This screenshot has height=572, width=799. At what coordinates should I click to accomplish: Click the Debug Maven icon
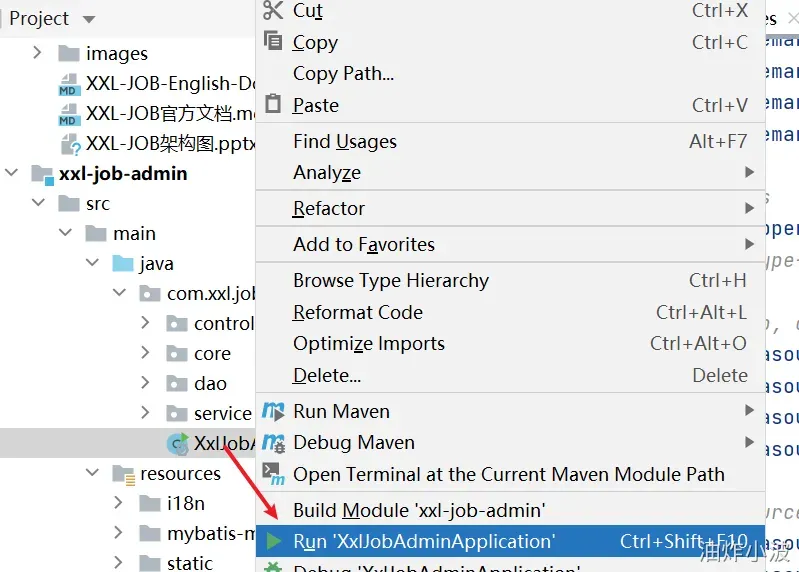point(273,443)
